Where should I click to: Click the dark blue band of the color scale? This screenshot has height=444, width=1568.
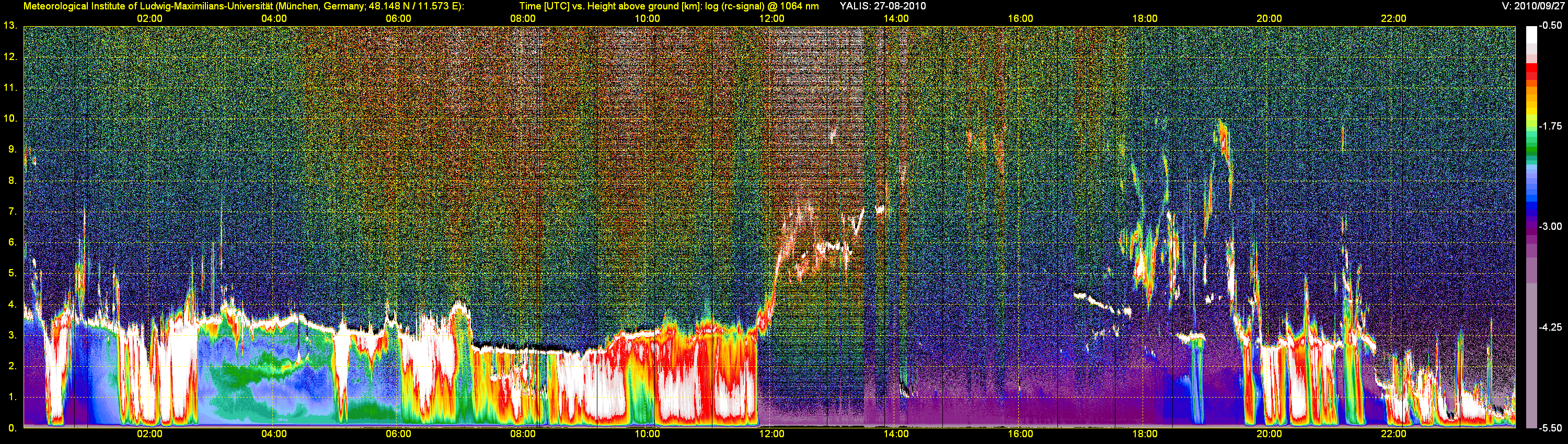click(x=1530, y=207)
